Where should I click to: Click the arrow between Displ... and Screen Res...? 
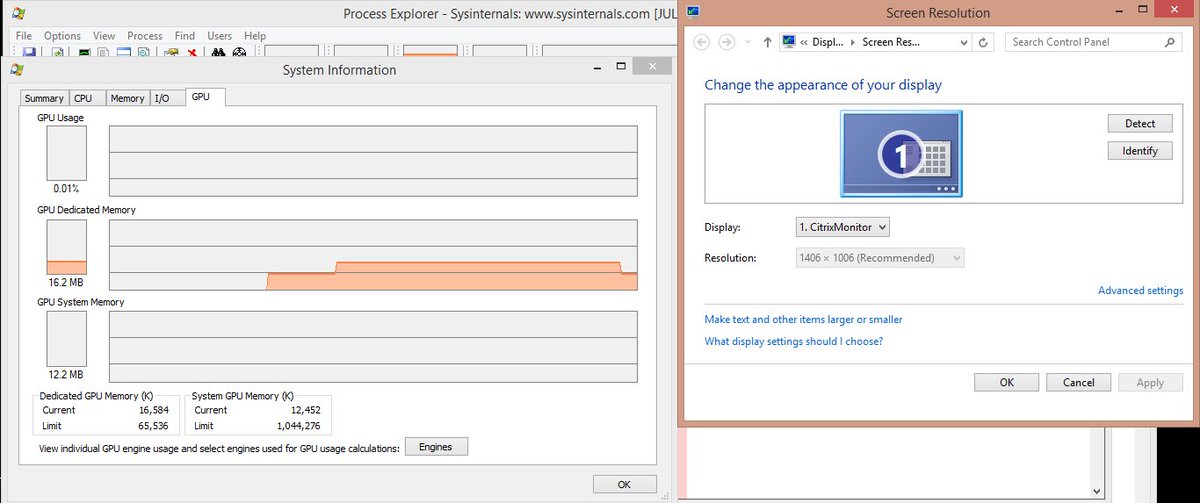853,42
